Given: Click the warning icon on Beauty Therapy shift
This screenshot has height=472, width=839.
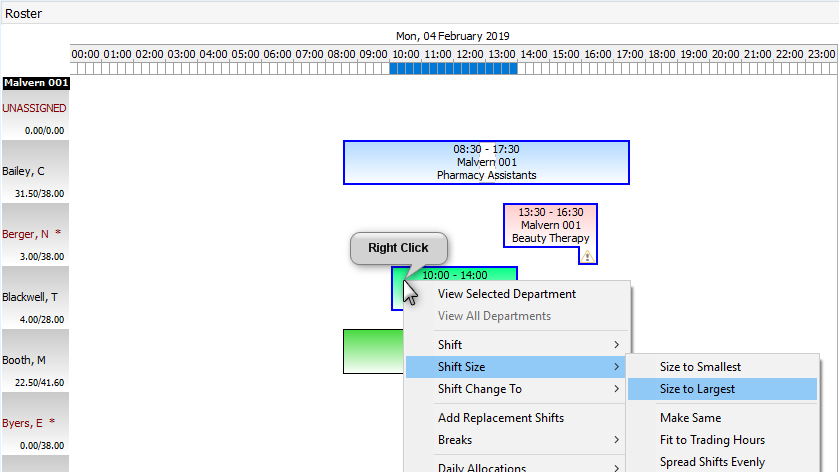Looking at the screenshot, I should (587, 256).
